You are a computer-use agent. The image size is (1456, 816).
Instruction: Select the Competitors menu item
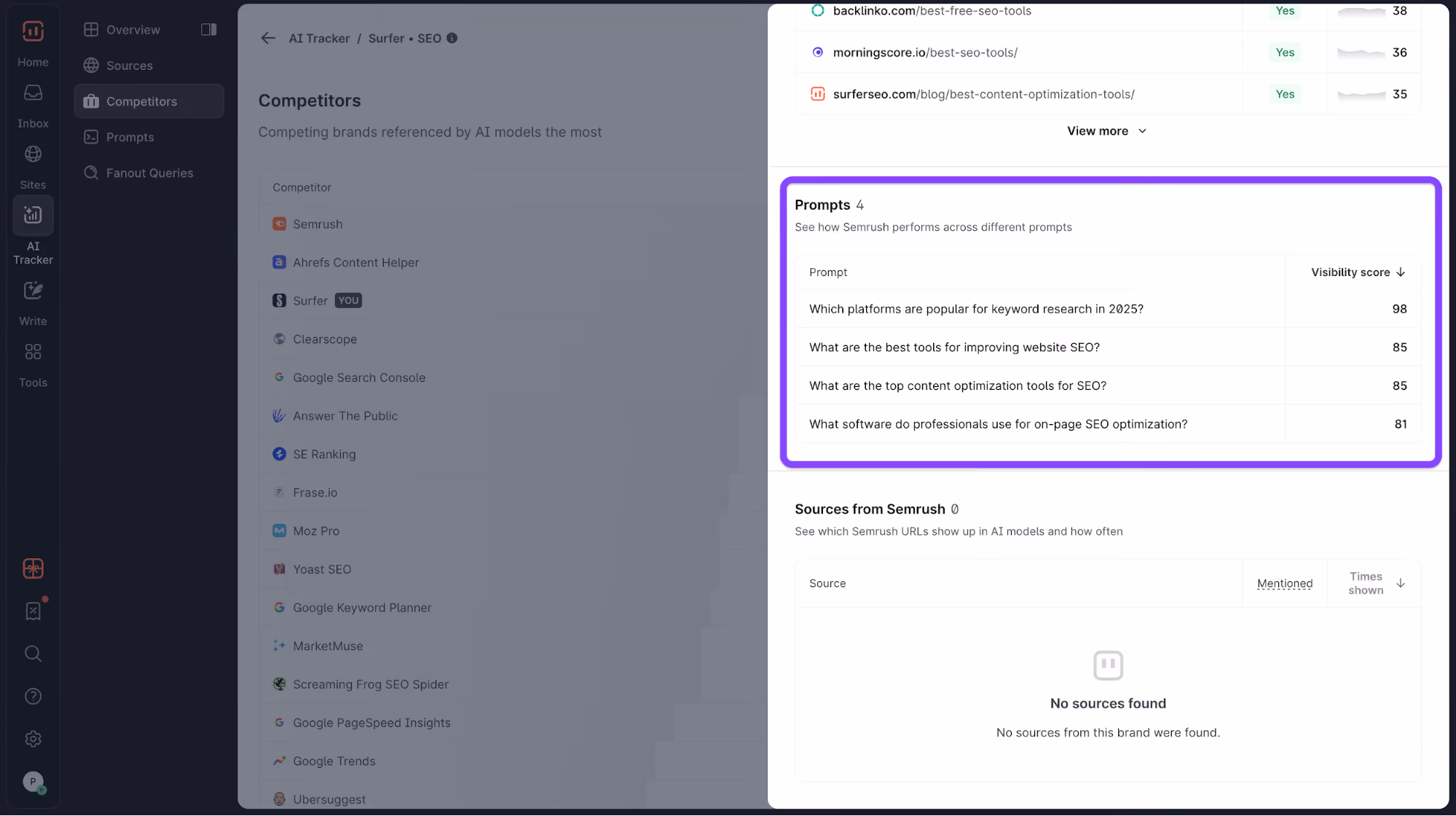pyautogui.click(x=149, y=101)
